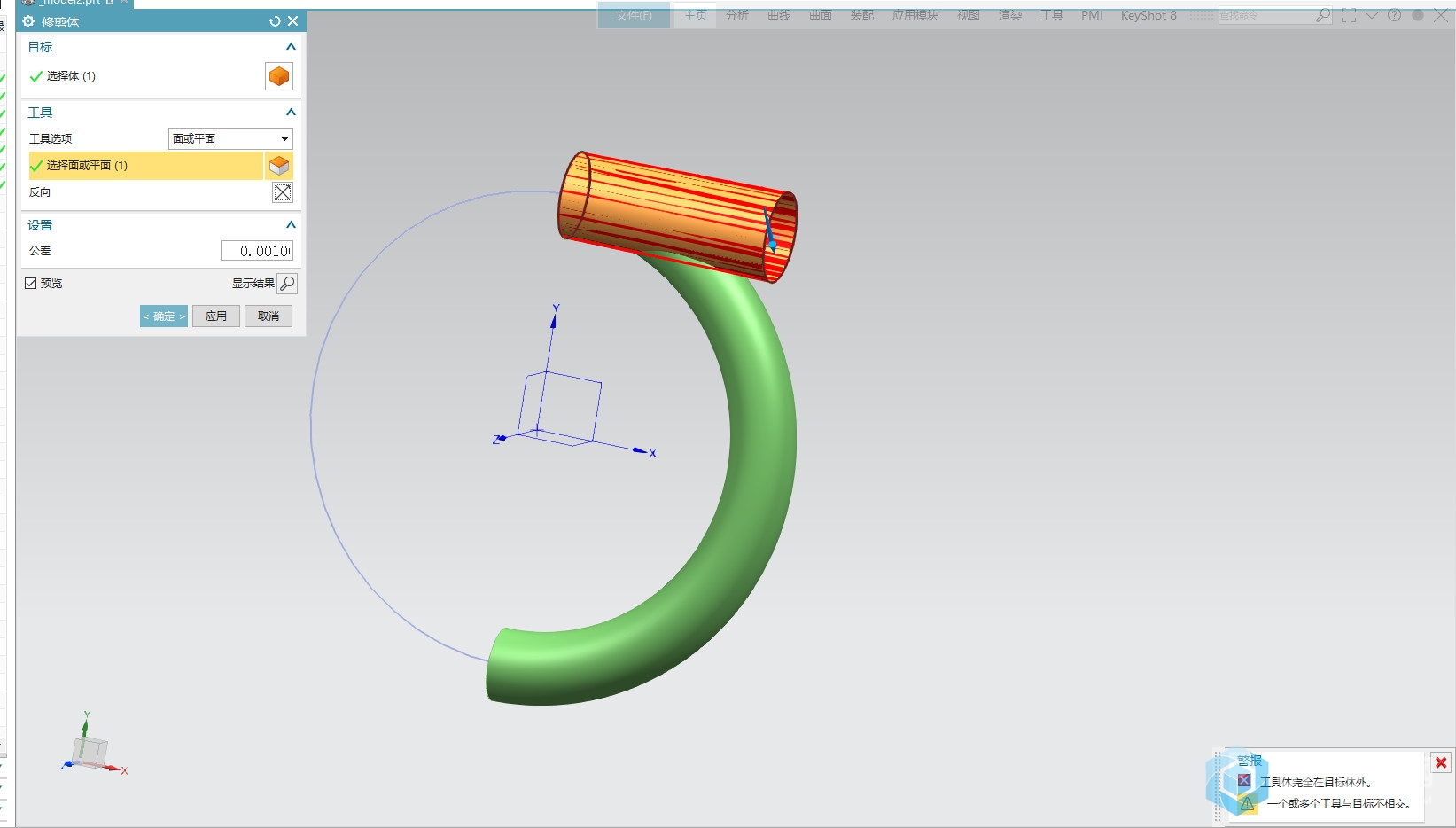Switch to the 视图 tab
1456x828 pixels.
pos(969,15)
